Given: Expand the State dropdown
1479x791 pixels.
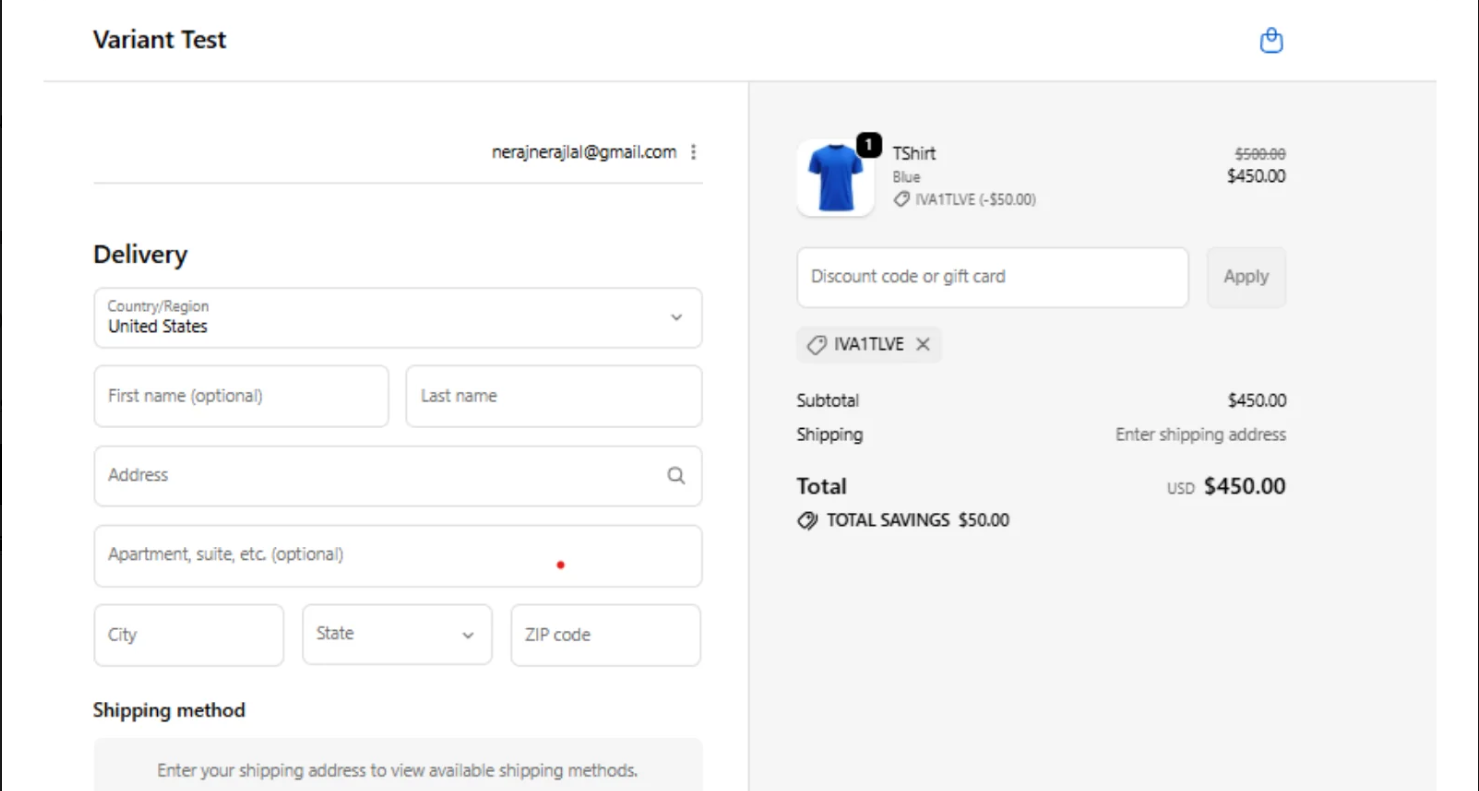Looking at the screenshot, I should (x=397, y=634).
